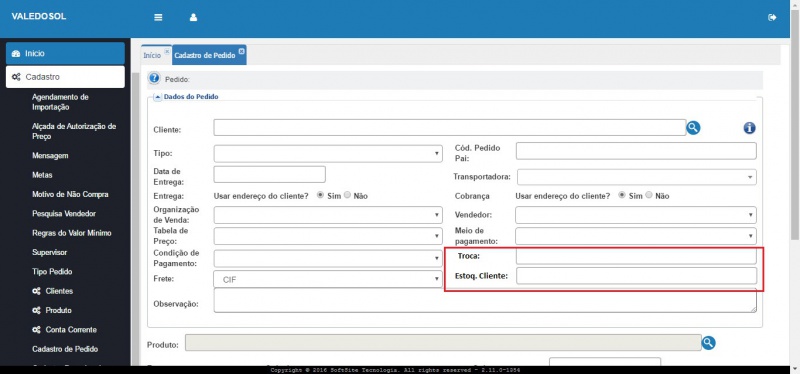Search product with the magnifier icon

pyautogui.click(x=708, y=343)
